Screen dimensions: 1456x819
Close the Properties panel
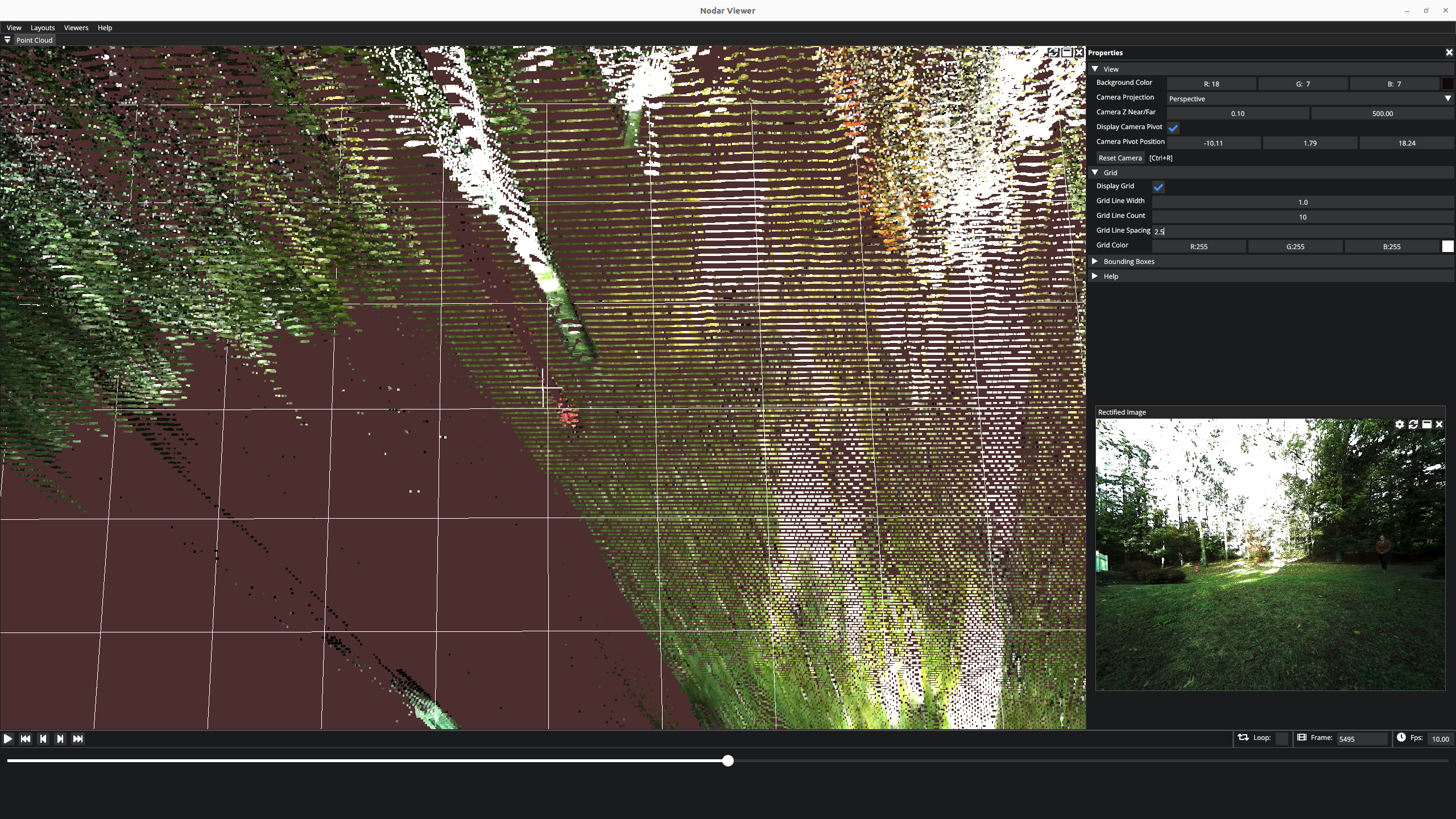pyautogui.click(x=1449, y=52)
